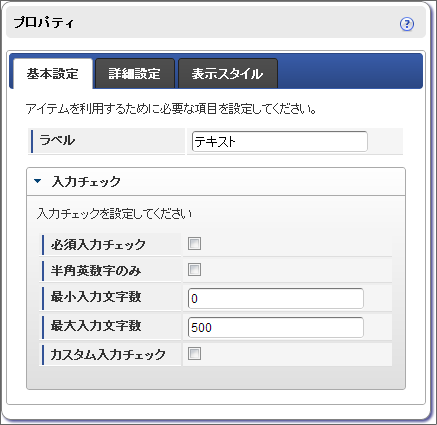The image size is (437, 425).
Task: Select the ラベル row caption
Action: [57, 140]
